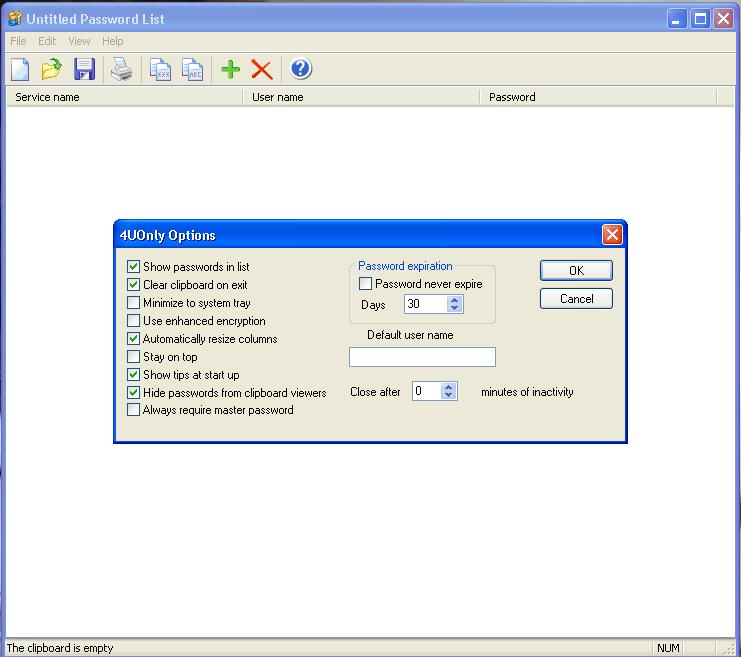Click the Default user name text field
741x657 pixels.
point(422,357)
